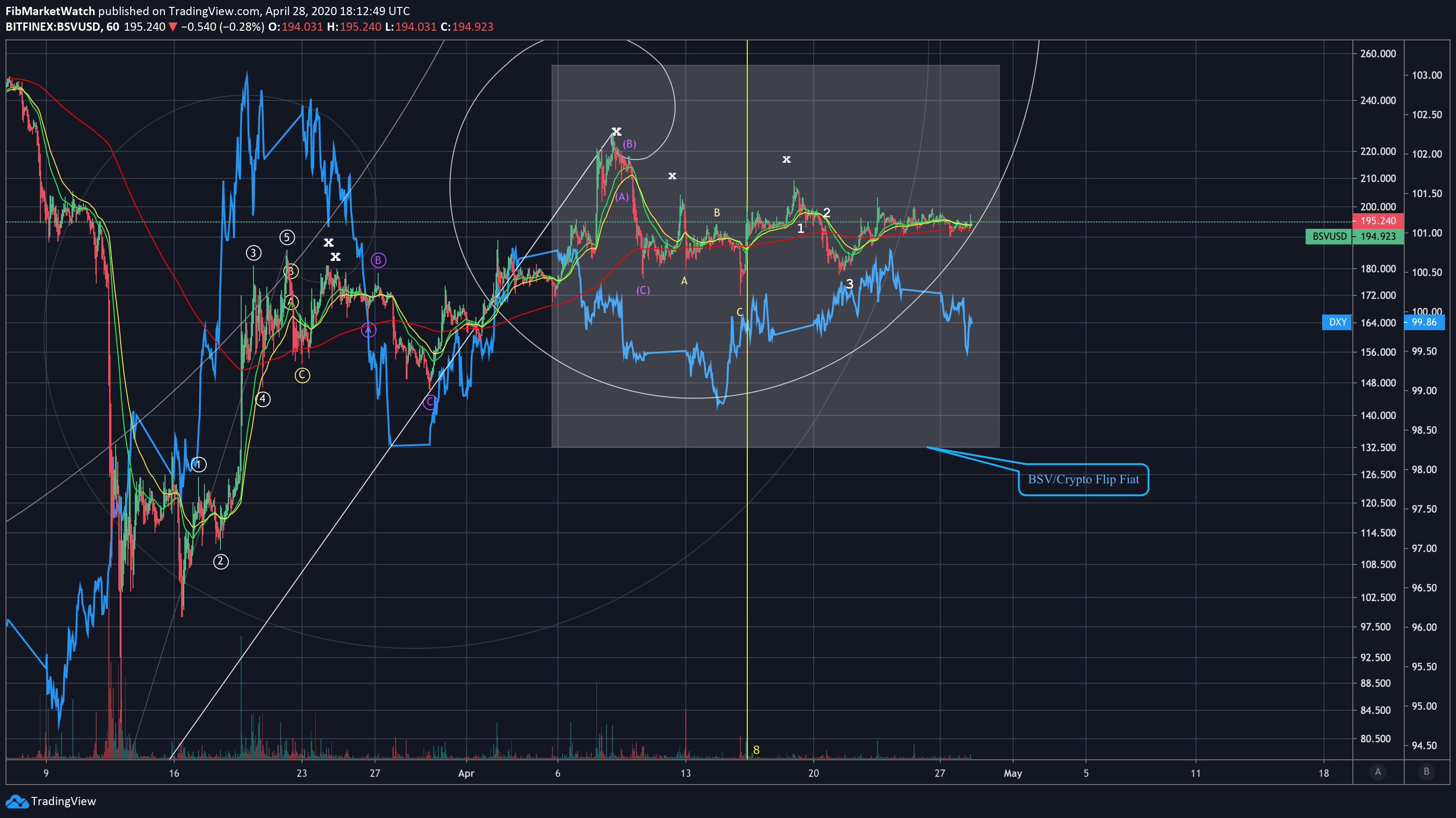Screen dimensions: 1456x818
Task: Select the bold white wave label 2
Action: 827,213
